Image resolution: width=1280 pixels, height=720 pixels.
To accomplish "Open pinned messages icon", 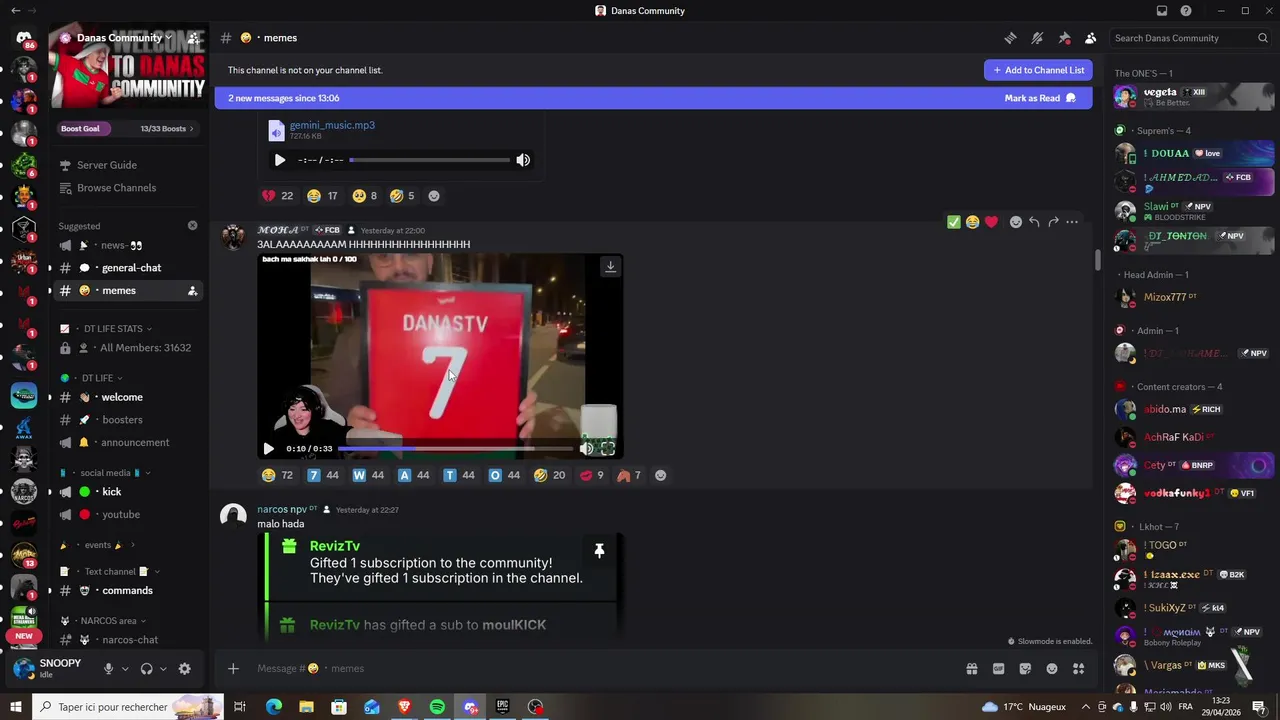I will [x=1064, y=38].
